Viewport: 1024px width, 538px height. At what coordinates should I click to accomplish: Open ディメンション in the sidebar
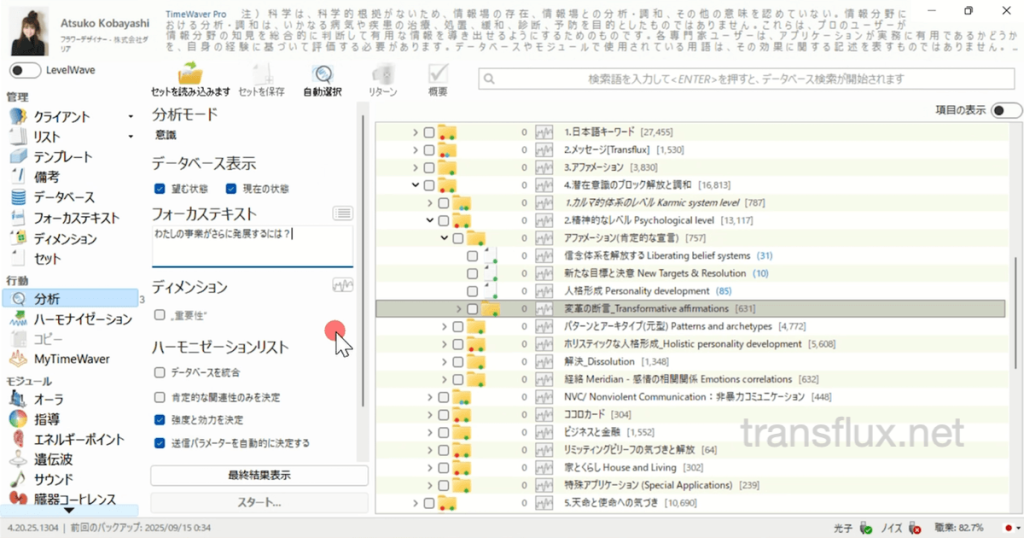[x=65, y=239]
